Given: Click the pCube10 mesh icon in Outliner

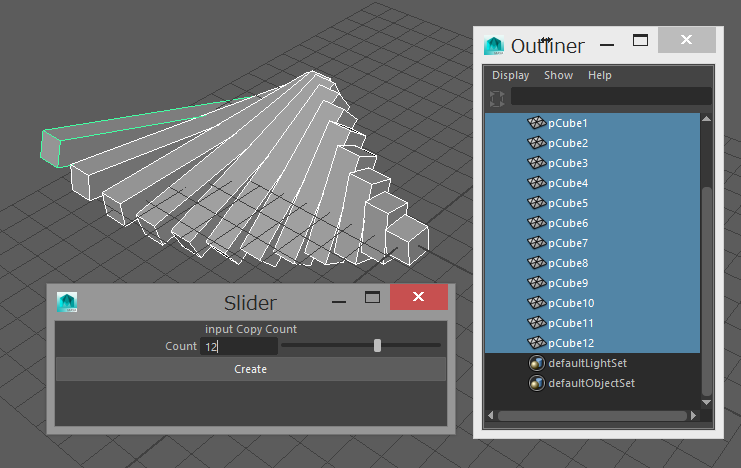Looking at the screenshot, I should tap(536, 303).
